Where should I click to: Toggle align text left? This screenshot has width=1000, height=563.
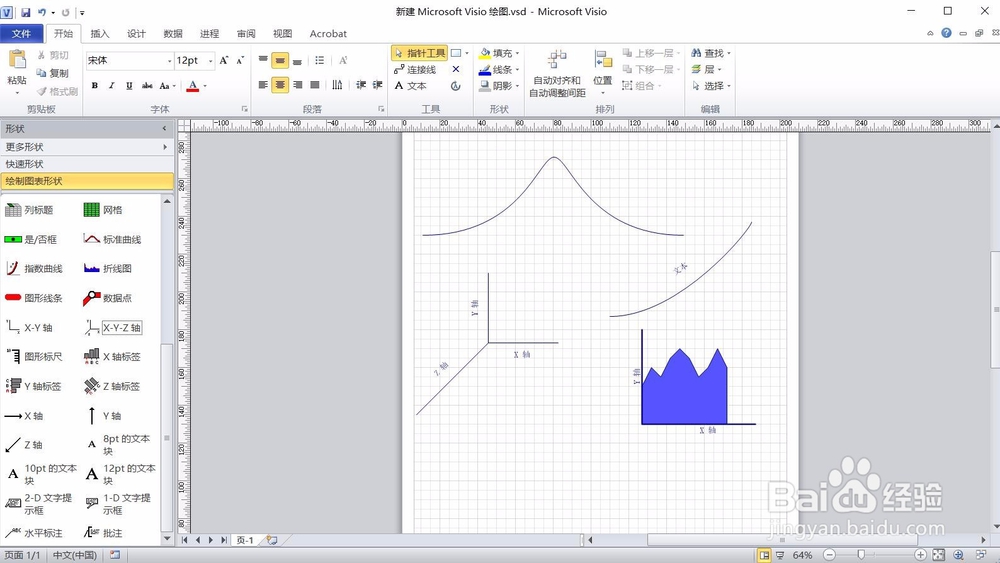pyautogui.click(x=263, y=85)
